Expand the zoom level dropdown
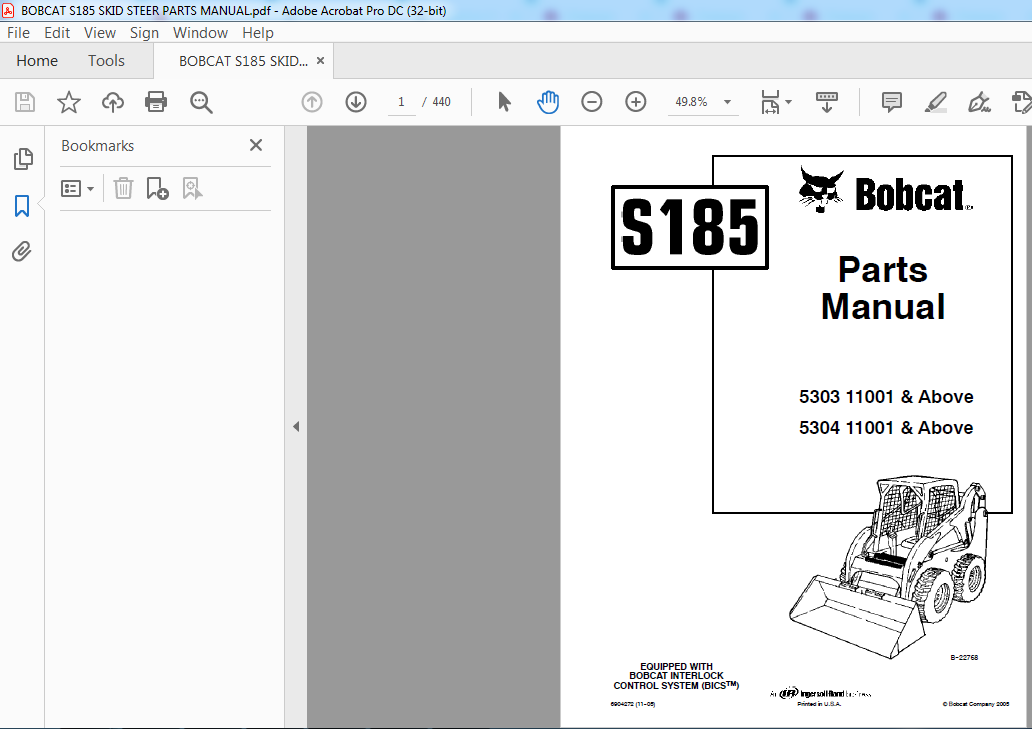Screen dimensions: 1032x729 (727, 102)
